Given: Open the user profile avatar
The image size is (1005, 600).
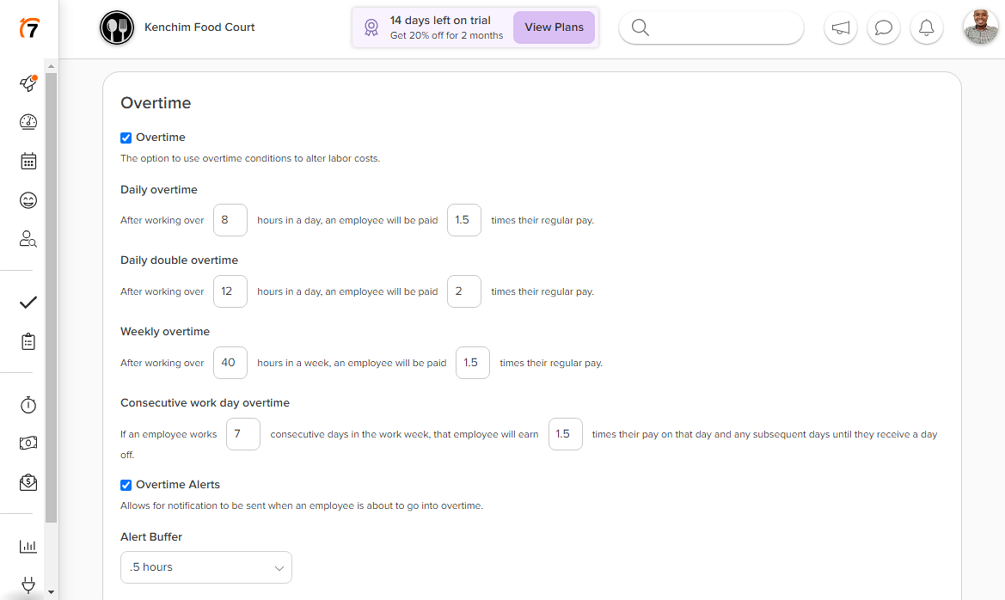Looking at the screenshot, I should point(981,28).
